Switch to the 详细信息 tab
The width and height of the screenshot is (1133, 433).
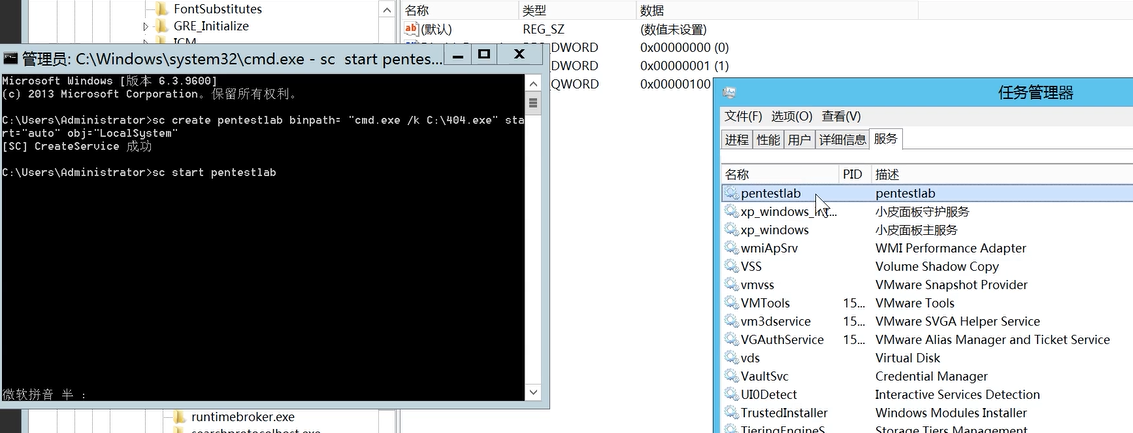tap(842, 140)
